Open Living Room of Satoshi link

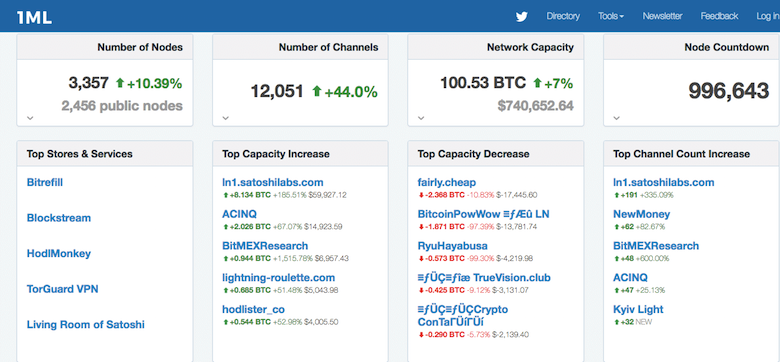pyautogui.click(x=86, y=325)
